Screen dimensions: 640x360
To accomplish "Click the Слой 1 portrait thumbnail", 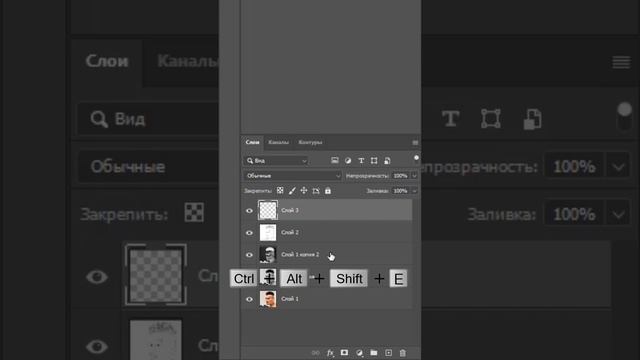I will point(268,299).
